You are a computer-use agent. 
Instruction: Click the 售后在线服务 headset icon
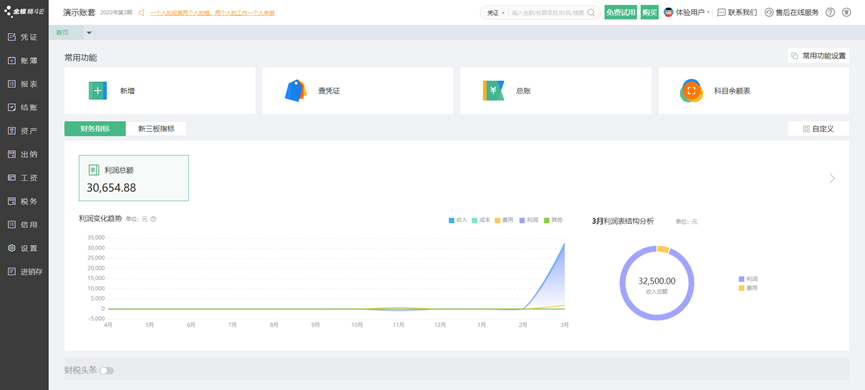pyautogui.click(x=769, y=12)
